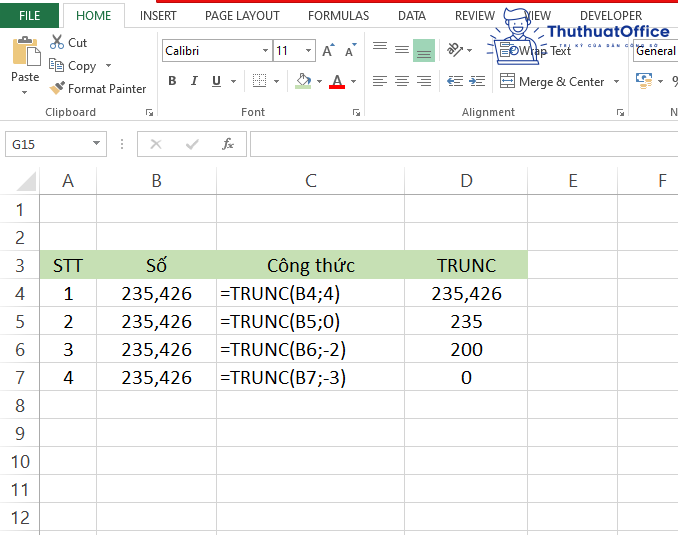678x535 pixels.
Task: Select the Công thức header cell
Action: pyautogui.click(x=310, y=265)
